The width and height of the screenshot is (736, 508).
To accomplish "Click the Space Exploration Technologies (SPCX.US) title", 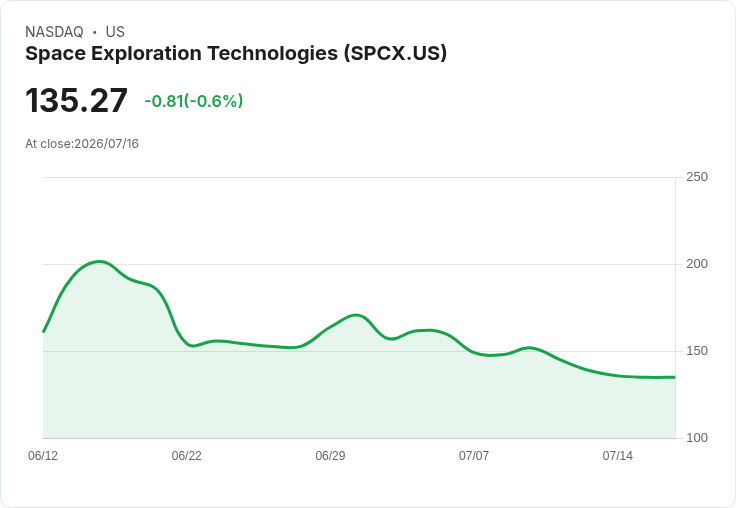I will point(236,54).
